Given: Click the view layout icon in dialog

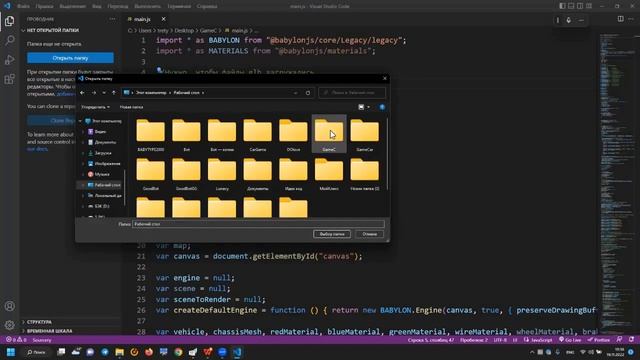Looking at the screenshot, I should (x=361, y=107).
